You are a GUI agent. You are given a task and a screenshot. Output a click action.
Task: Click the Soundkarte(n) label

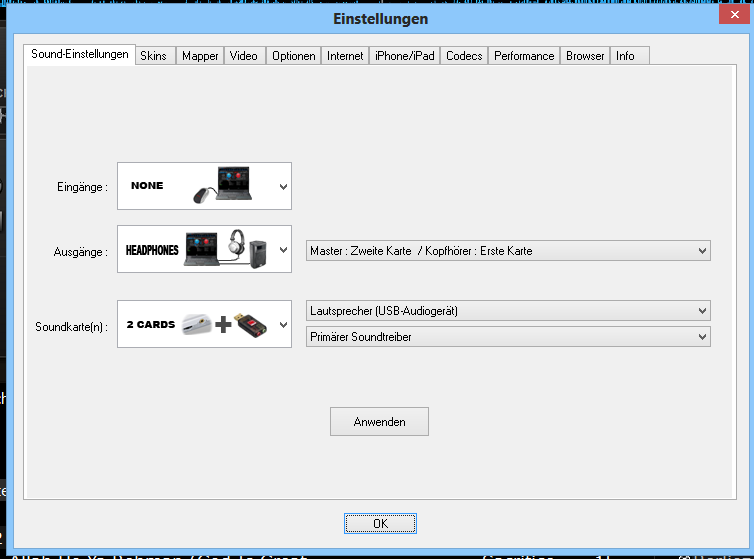72,327
